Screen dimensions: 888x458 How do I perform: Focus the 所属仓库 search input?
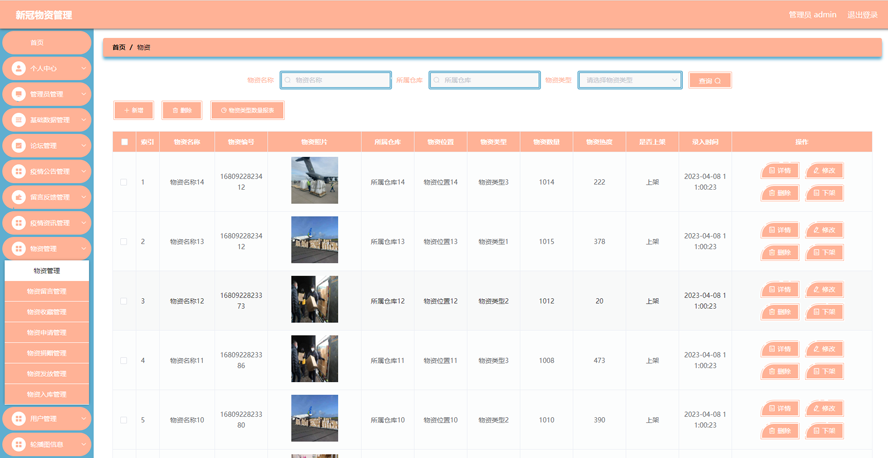point(484,80)
